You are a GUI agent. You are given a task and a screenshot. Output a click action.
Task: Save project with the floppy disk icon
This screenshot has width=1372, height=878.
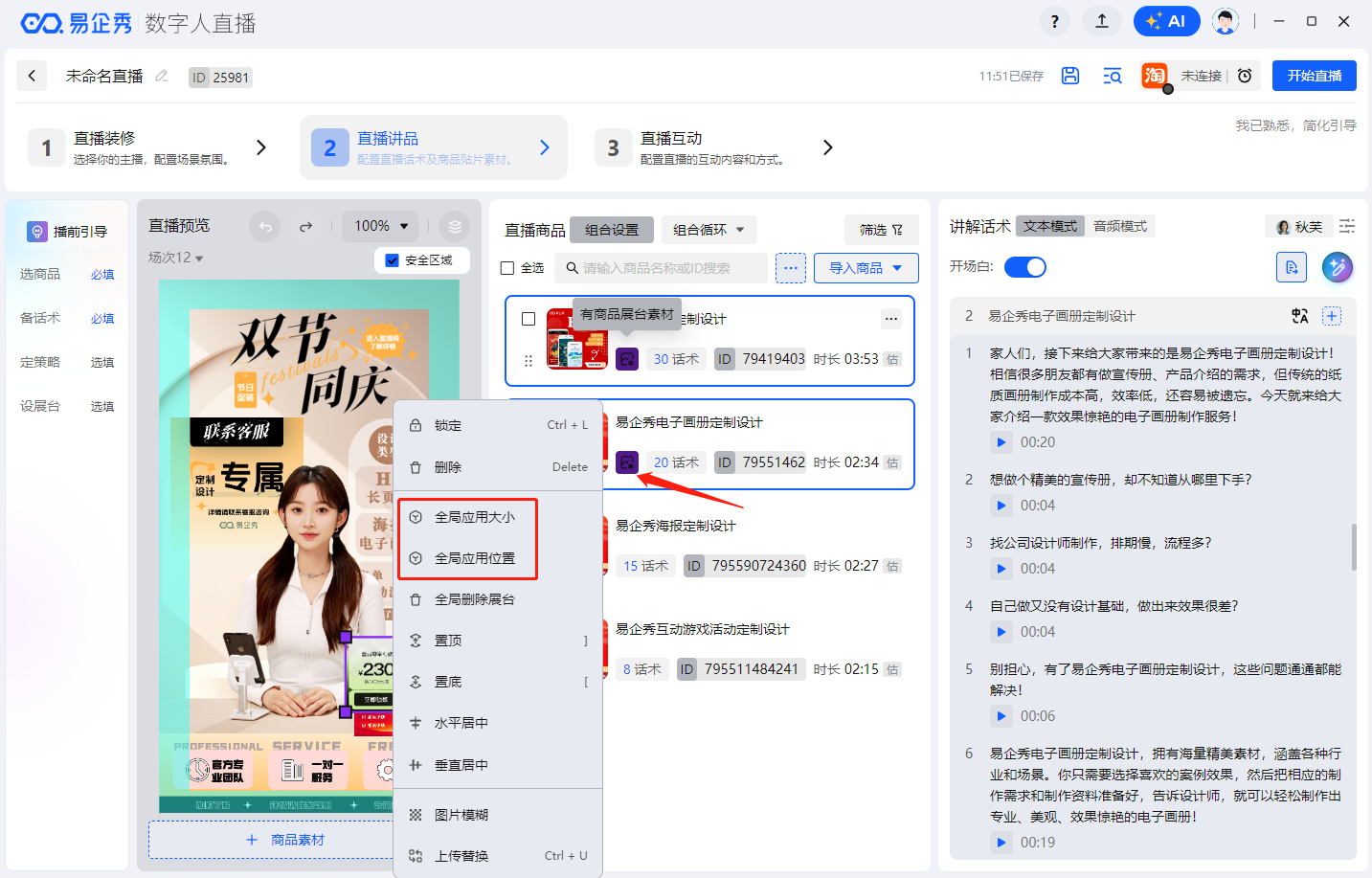pos(1070,76)
